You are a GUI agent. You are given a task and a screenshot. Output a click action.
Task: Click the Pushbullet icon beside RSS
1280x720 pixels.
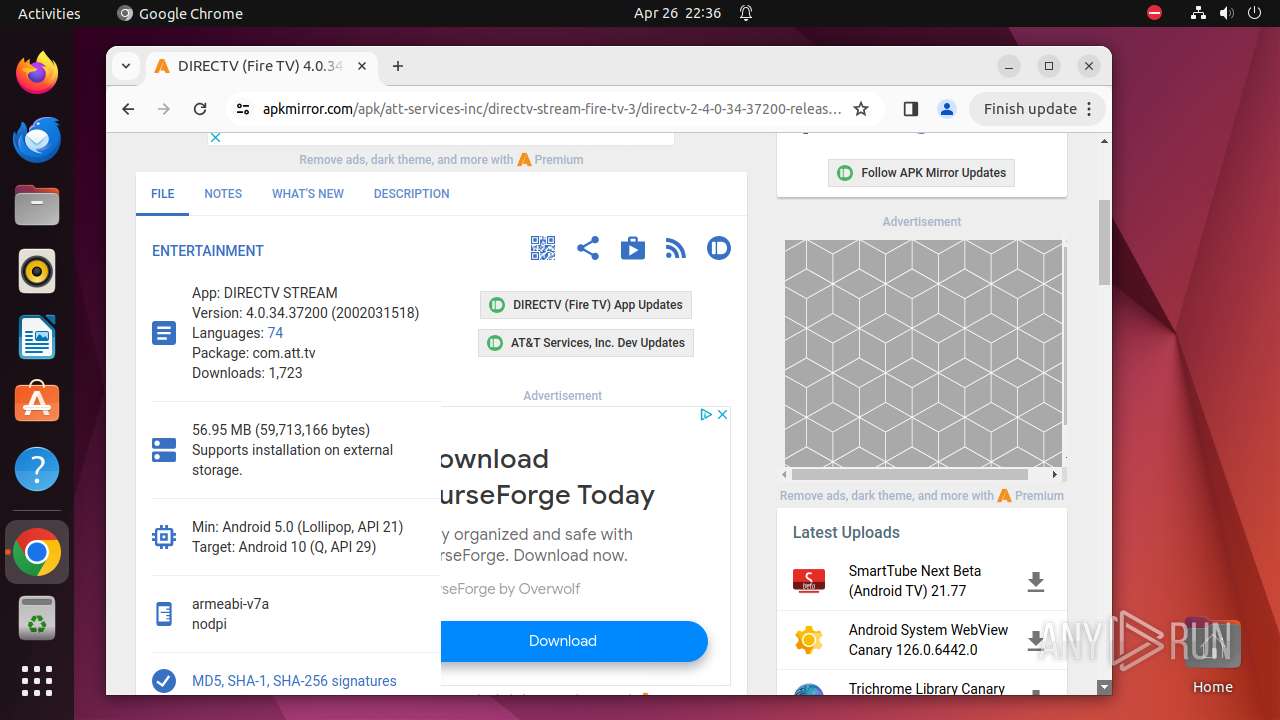[x=719, y=248]
